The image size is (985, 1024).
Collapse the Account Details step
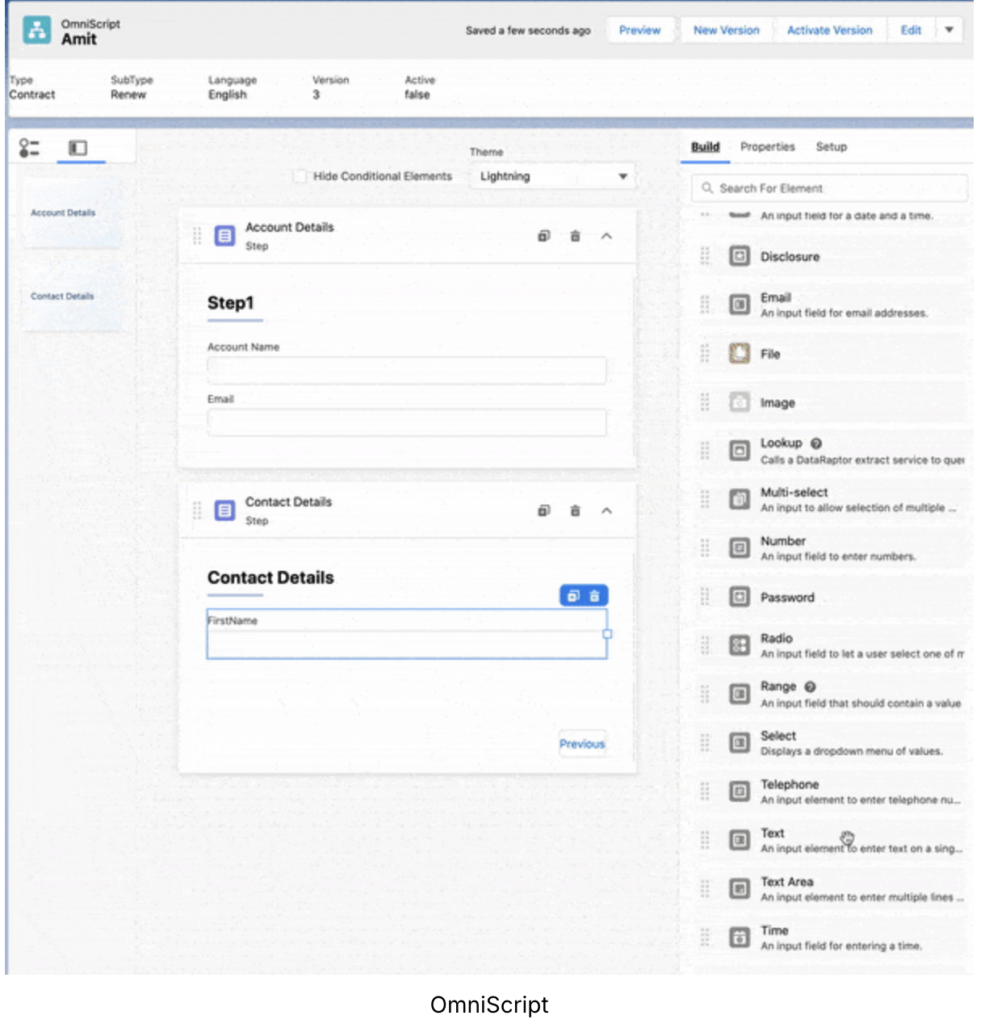coord(606,236)
